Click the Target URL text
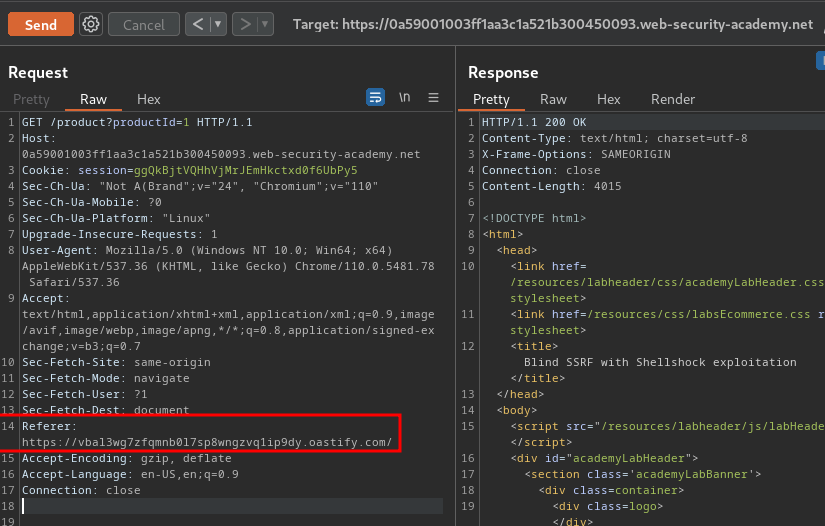Image resolution: width=825 pixels, height=526 pixels. [x=552, y=25]
